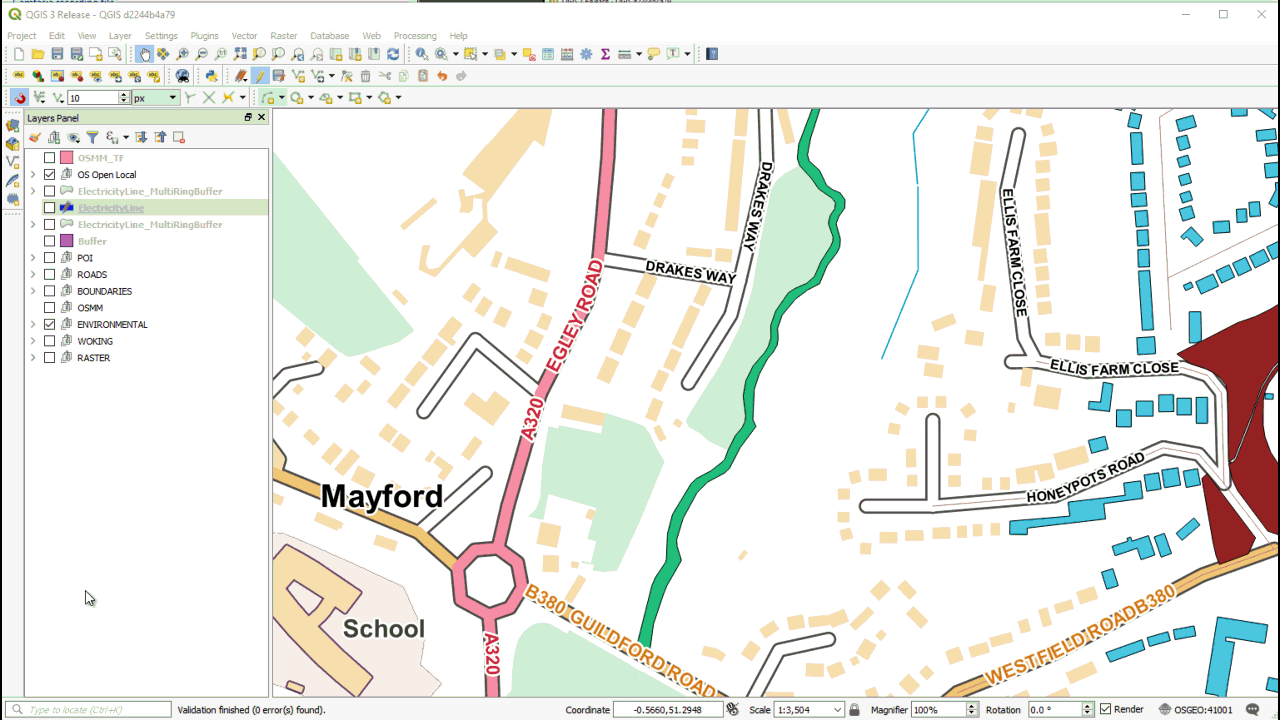The width and height of the screenshot is (1280, 720).
Task: Click the Mayford label on the map
Action: (x=382, y=496)
